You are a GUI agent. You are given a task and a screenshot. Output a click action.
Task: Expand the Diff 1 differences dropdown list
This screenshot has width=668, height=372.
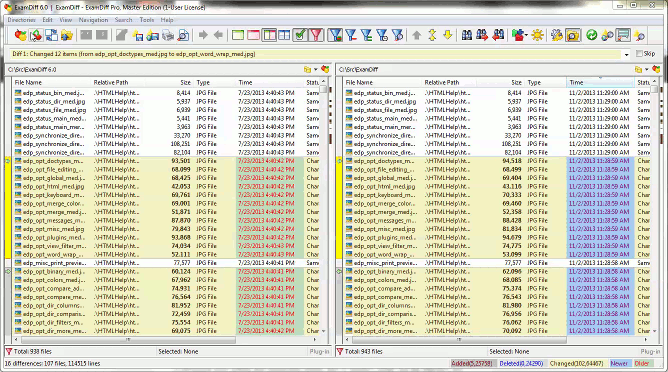click(626, 55)
